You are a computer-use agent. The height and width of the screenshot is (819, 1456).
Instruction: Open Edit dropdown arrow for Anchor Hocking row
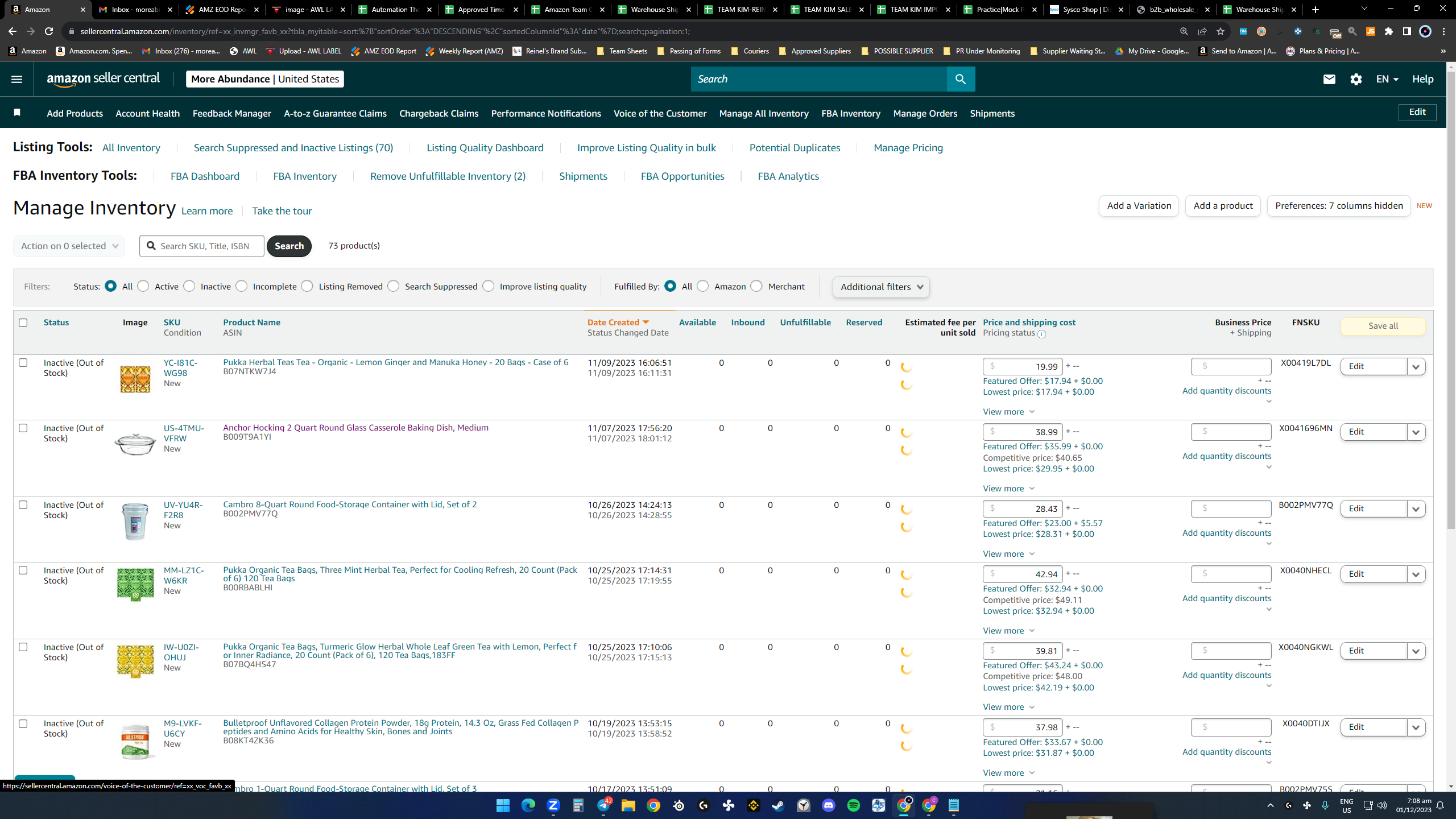(x=1416, y=432)
